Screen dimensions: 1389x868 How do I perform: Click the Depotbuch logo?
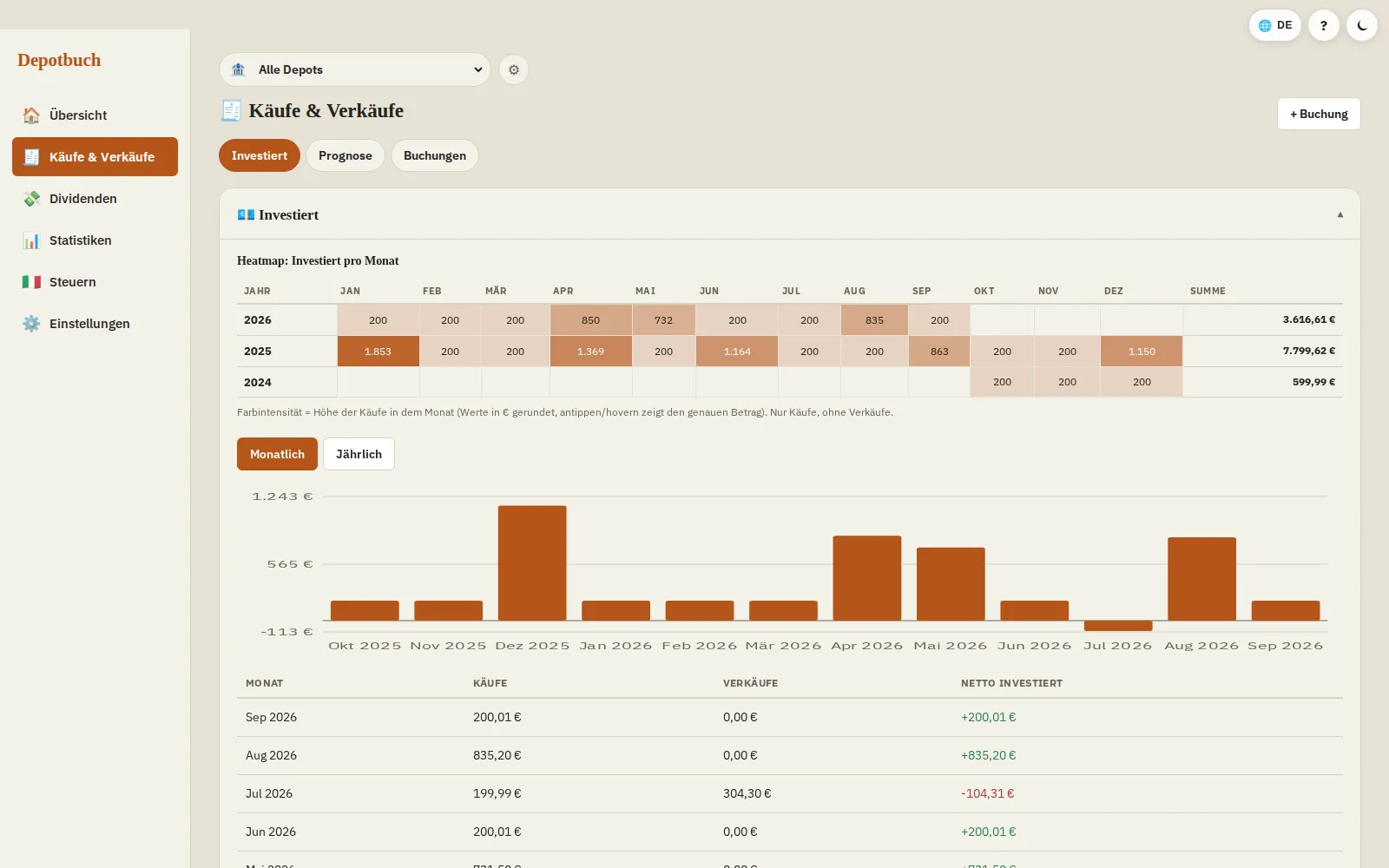pyautogui.click(x=59, y=60)
